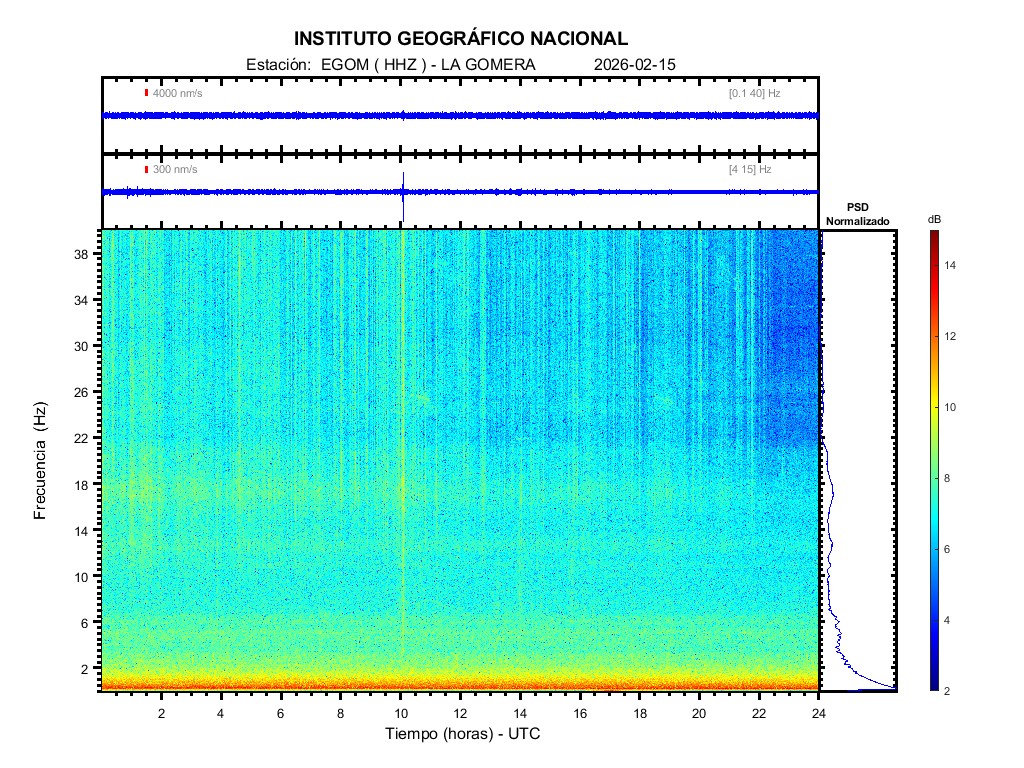The height and width of the screenshot is (768, 1024).
Task: Click the 10 hour tick on the time axis
Action: point(401,713)
